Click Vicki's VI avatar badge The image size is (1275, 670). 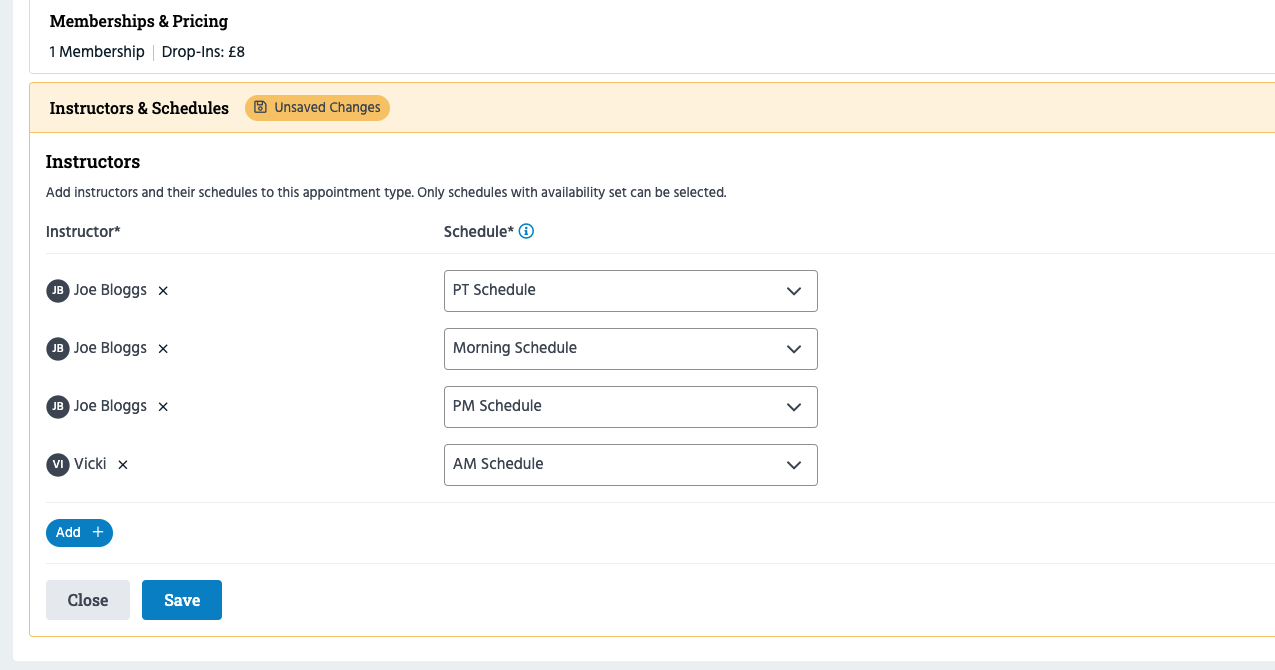[58, 464]
